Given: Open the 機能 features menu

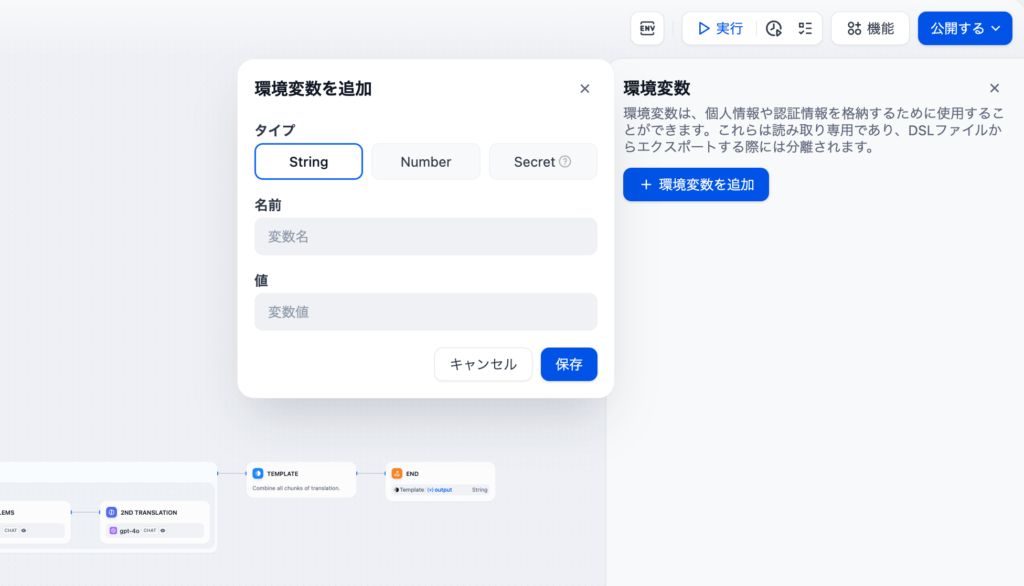Looking at the screenshot, I should pyautogui.click(x=869, y=28).
